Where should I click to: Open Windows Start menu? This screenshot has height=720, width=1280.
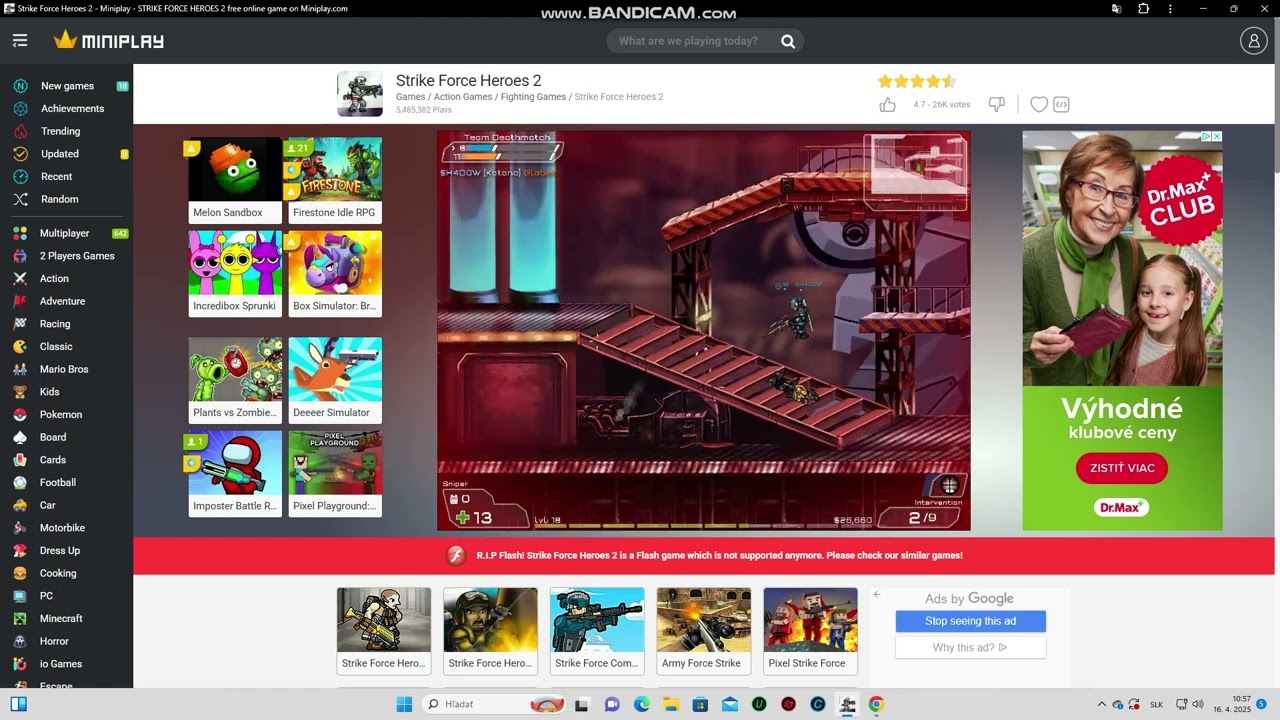tap(404, 704)
